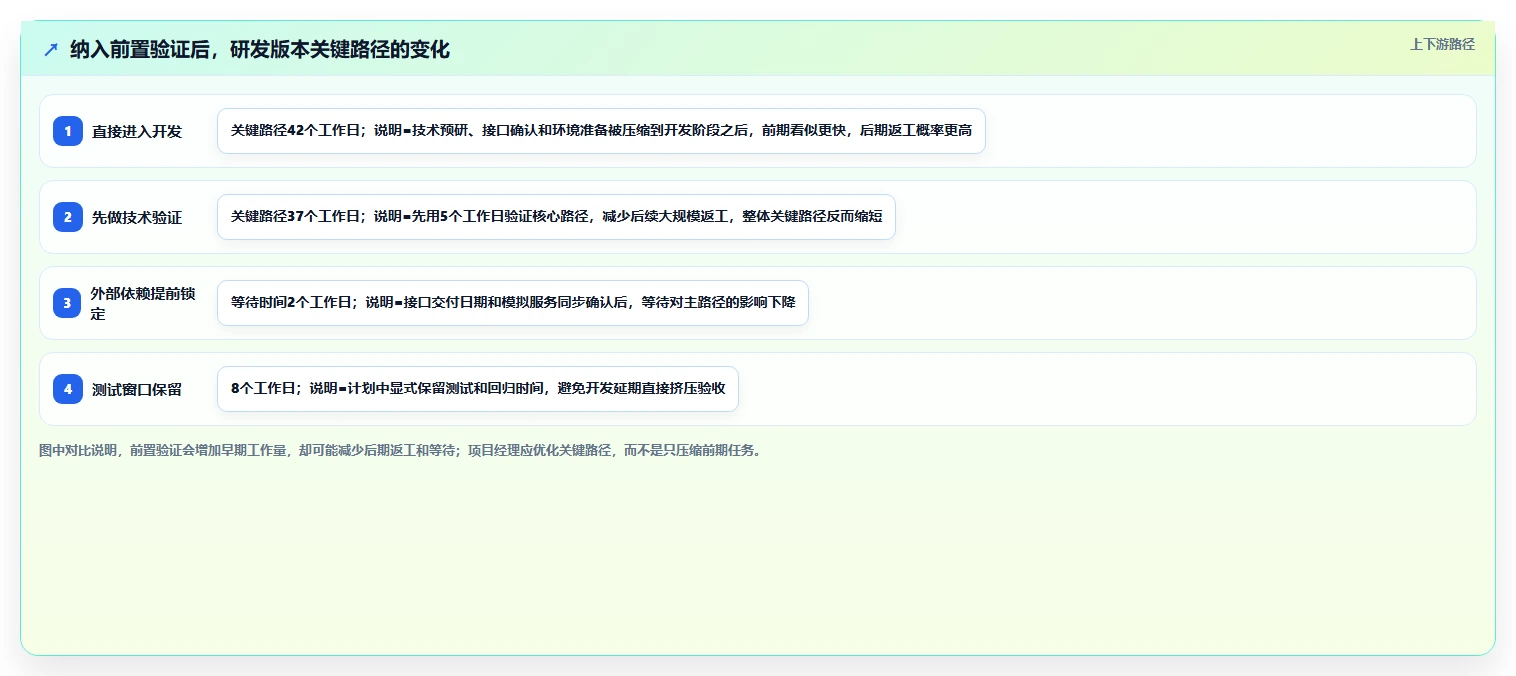Select the 先做技术验证 step label
The image size is (1516, 676).
[x=137, y=217]
